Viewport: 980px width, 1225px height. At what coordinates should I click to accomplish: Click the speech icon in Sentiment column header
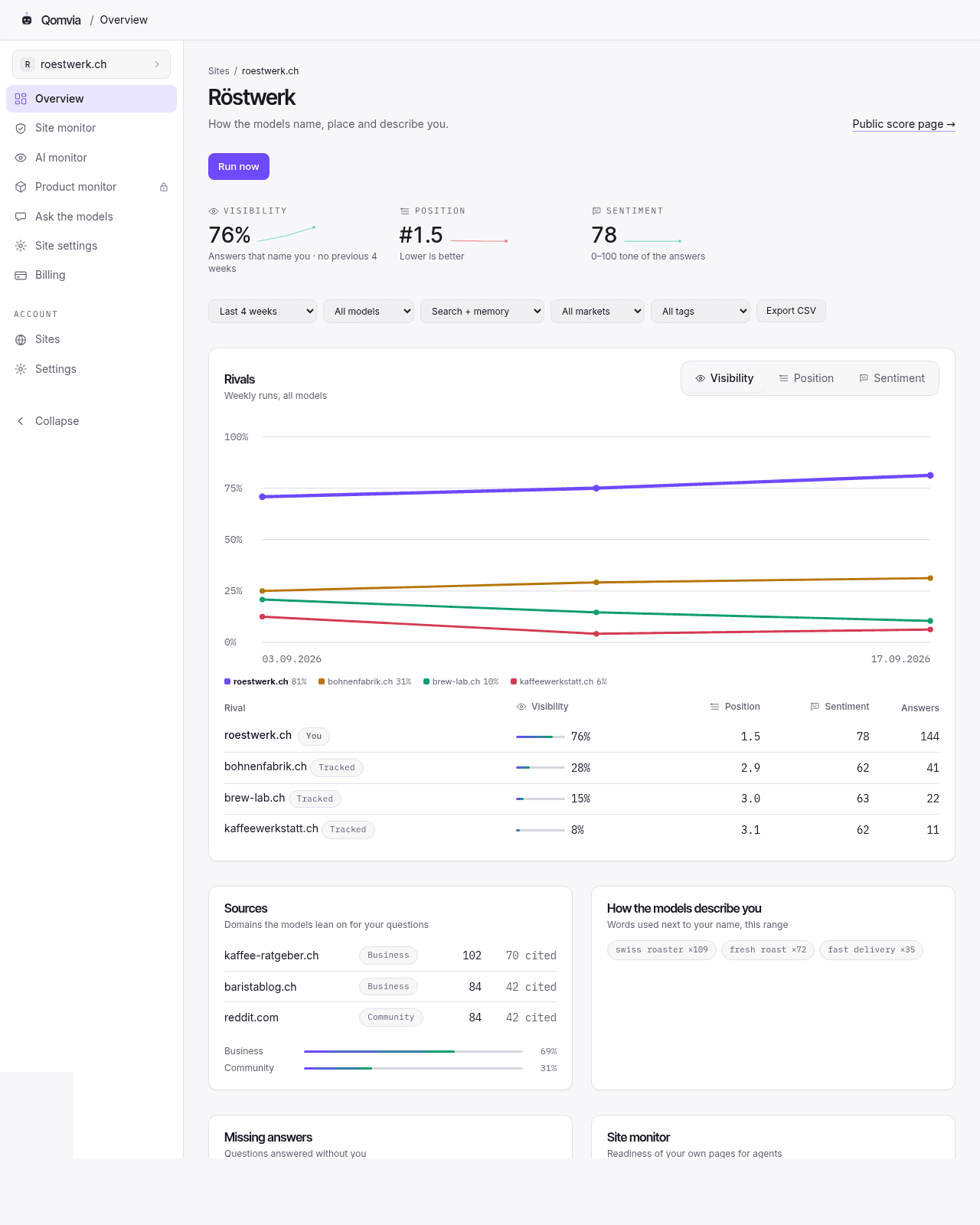click(815, 707)
